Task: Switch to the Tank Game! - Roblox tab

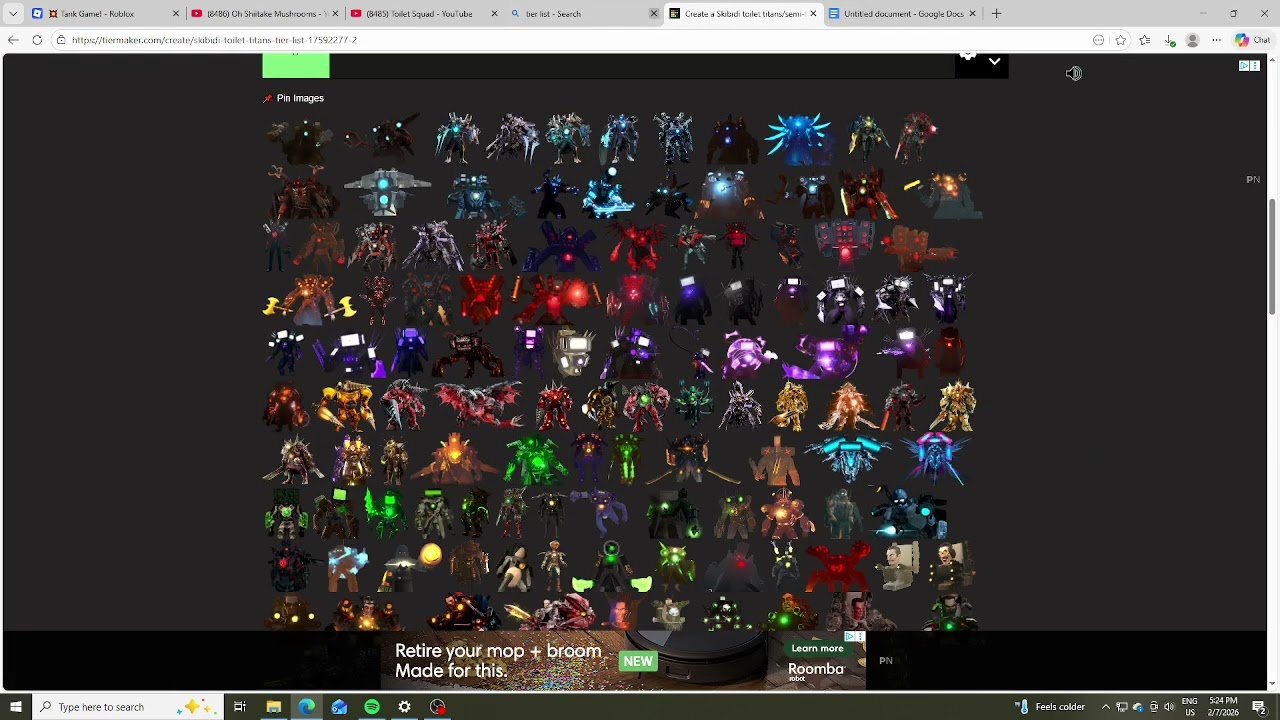Action: [106, 14]
